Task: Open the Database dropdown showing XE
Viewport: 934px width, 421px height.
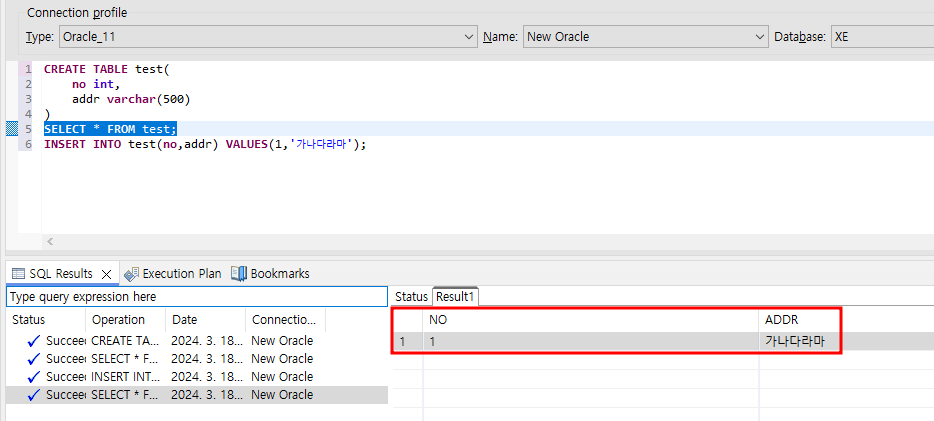Action: (x=882, y=36)
